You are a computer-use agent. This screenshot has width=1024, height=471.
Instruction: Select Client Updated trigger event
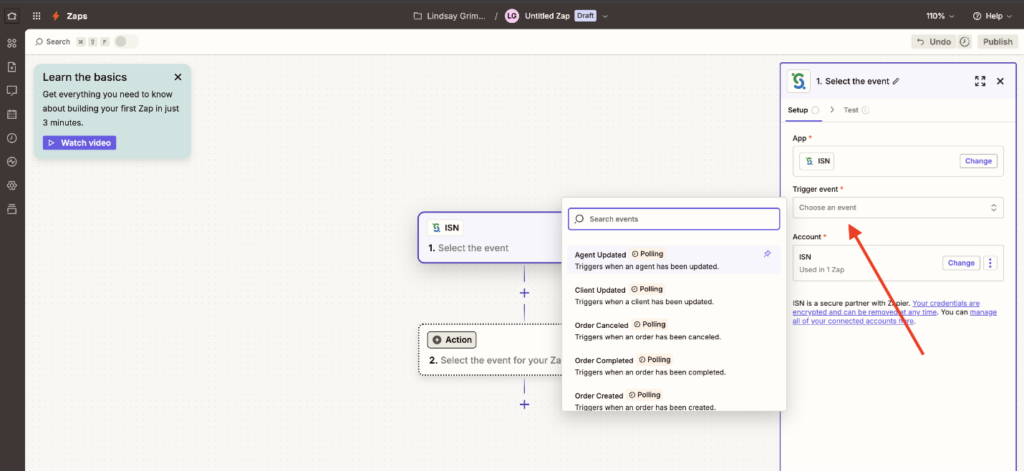[673, 295]
